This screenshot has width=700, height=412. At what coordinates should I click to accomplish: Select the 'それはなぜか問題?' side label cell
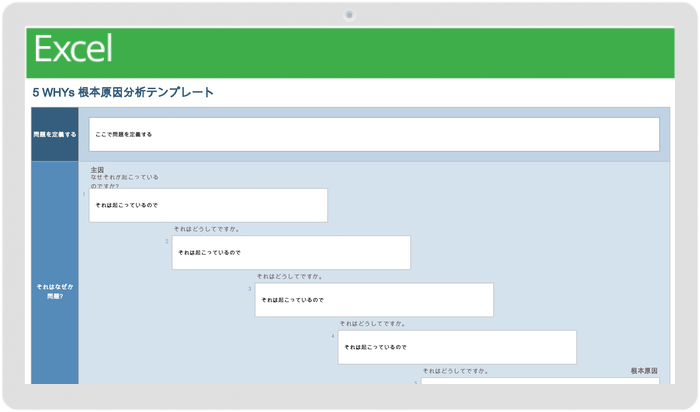(55, 273)
